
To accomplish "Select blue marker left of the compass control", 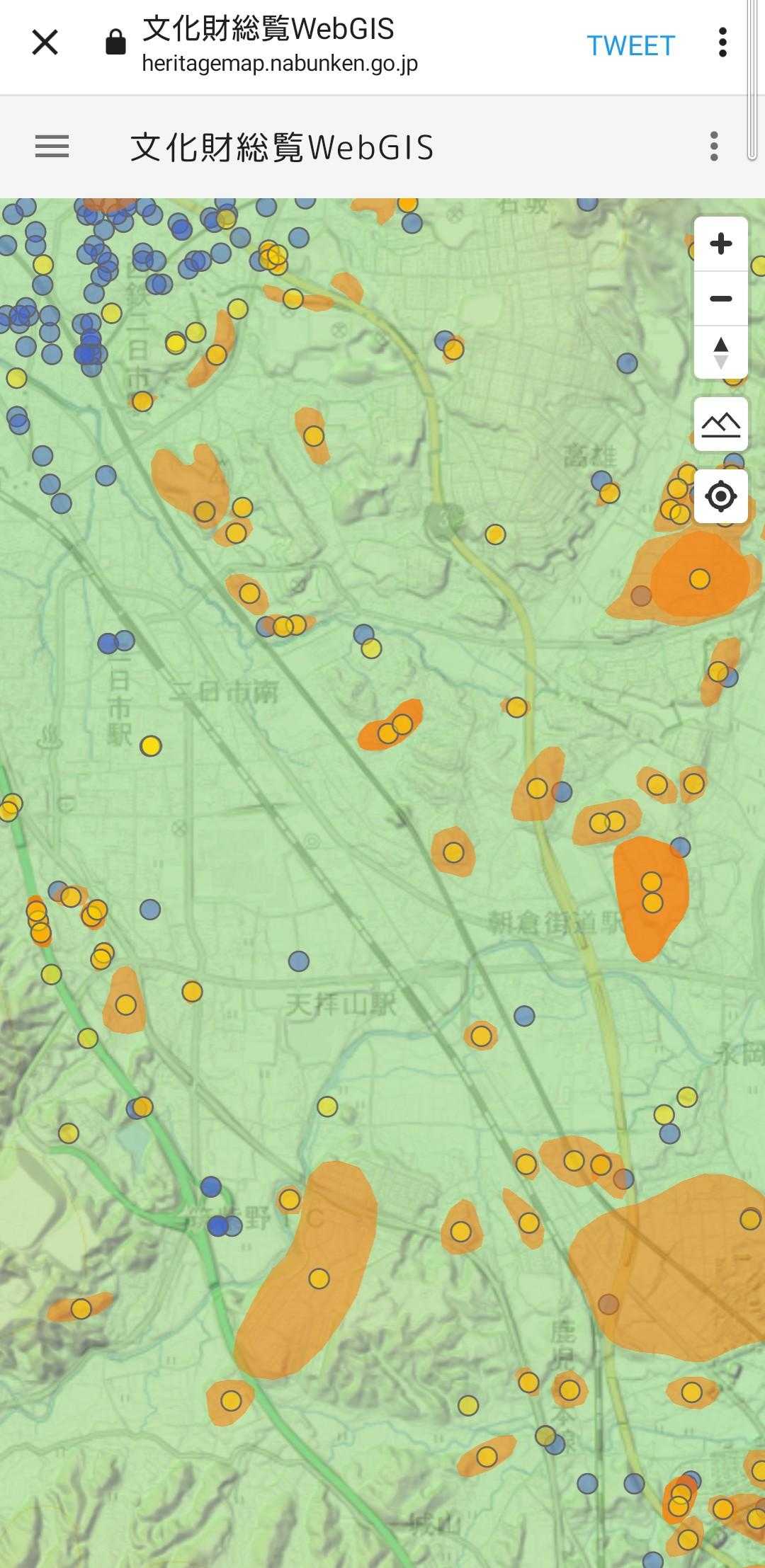I will tap(627, 364).
